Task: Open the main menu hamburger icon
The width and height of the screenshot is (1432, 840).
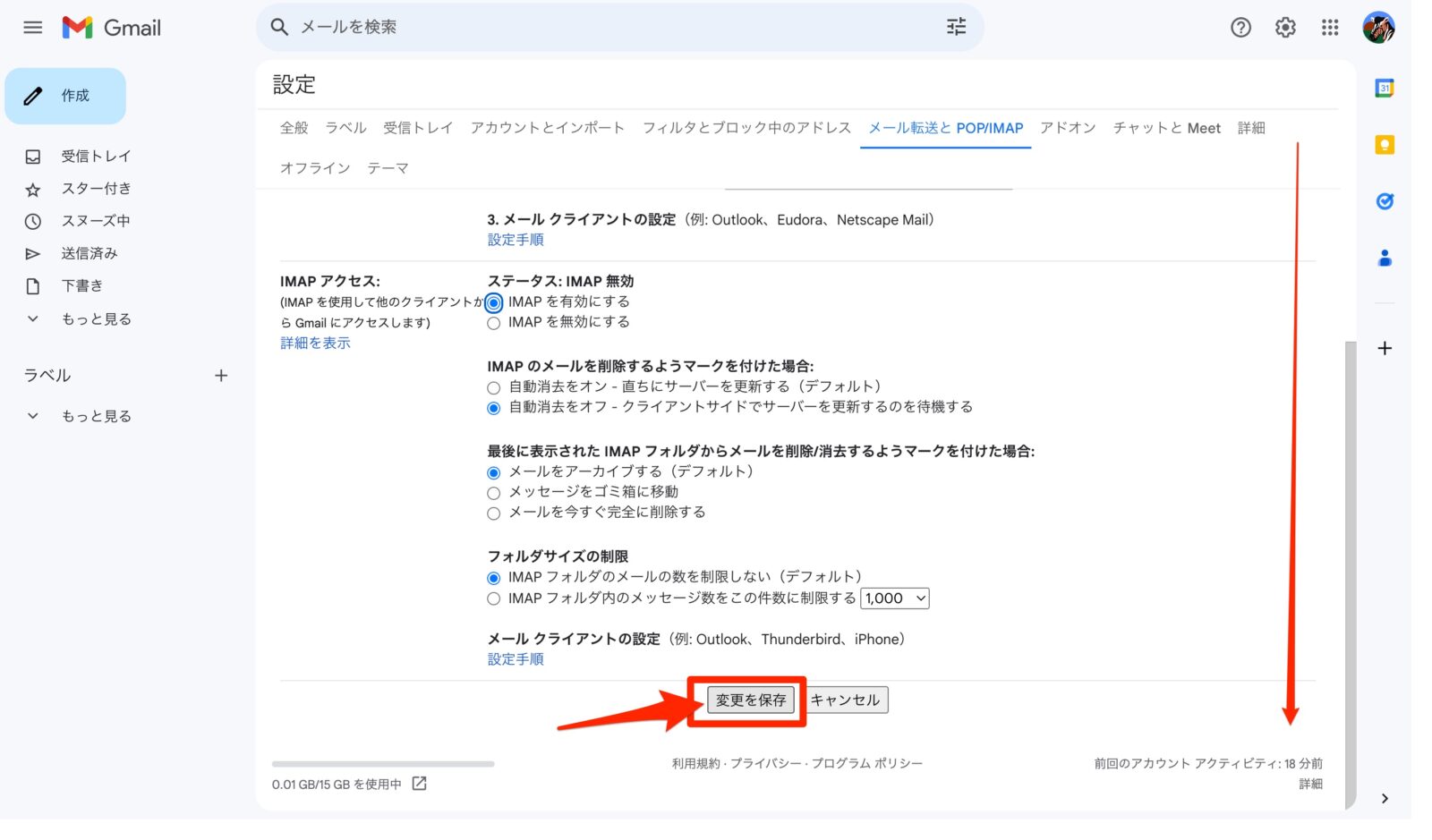Action: [33, 28]
